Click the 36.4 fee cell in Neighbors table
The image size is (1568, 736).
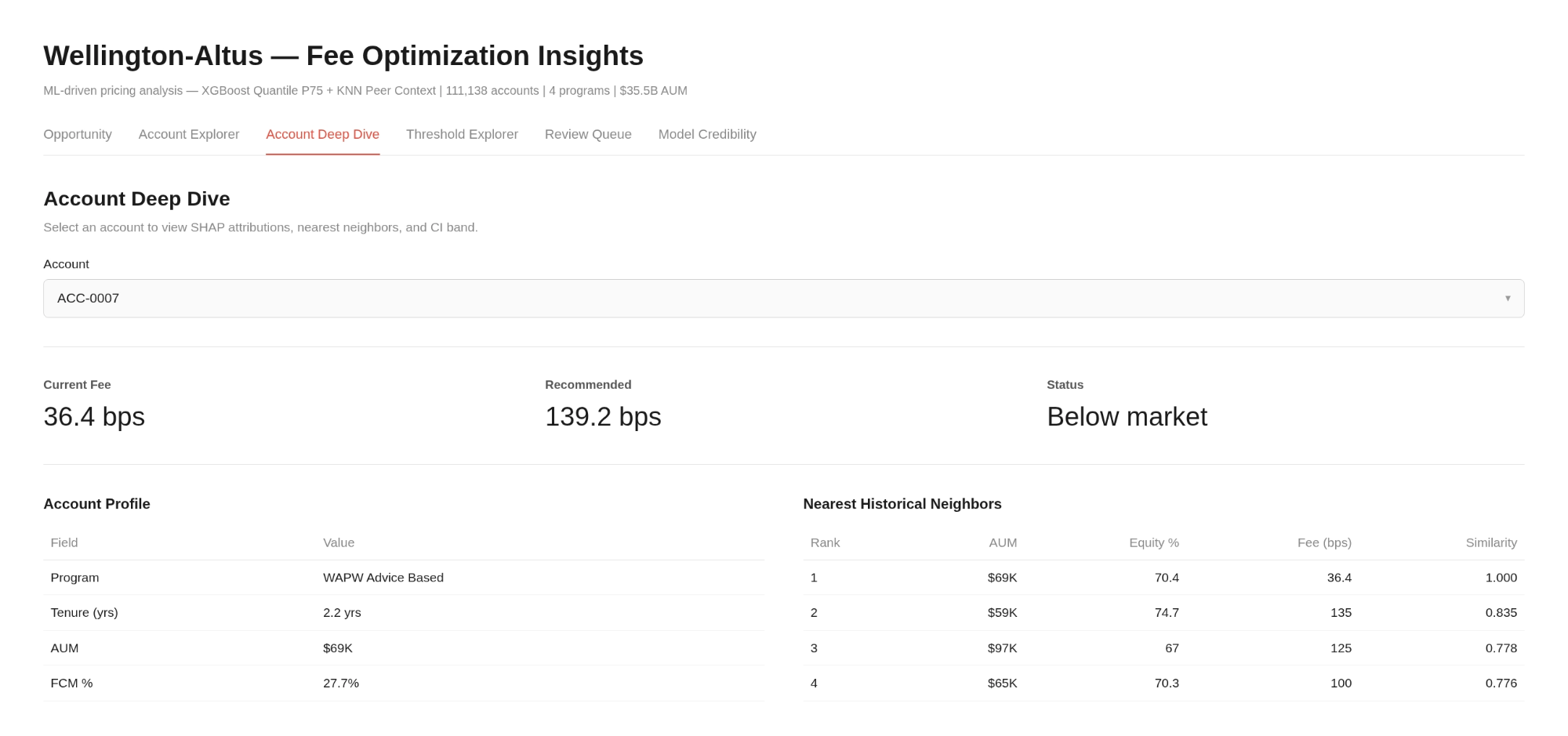[x=1339, y=578]
